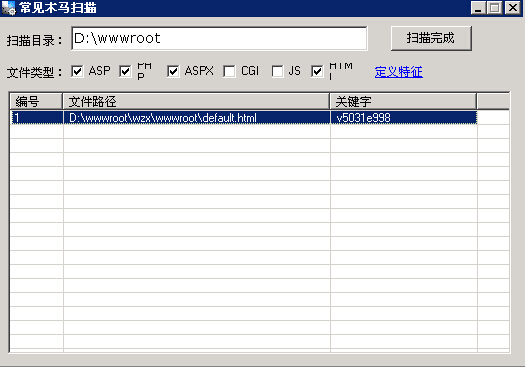
Task: Click the app icon in title bar
Action: click(8, 8)
